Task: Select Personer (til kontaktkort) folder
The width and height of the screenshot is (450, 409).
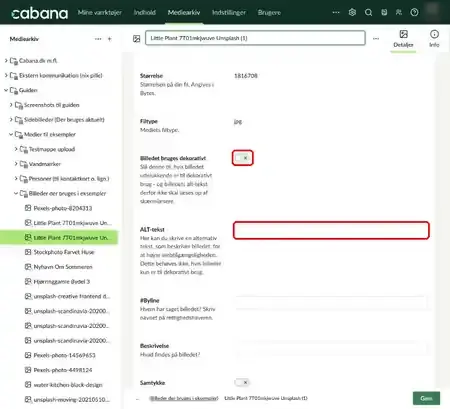Action: click(69, 179)
